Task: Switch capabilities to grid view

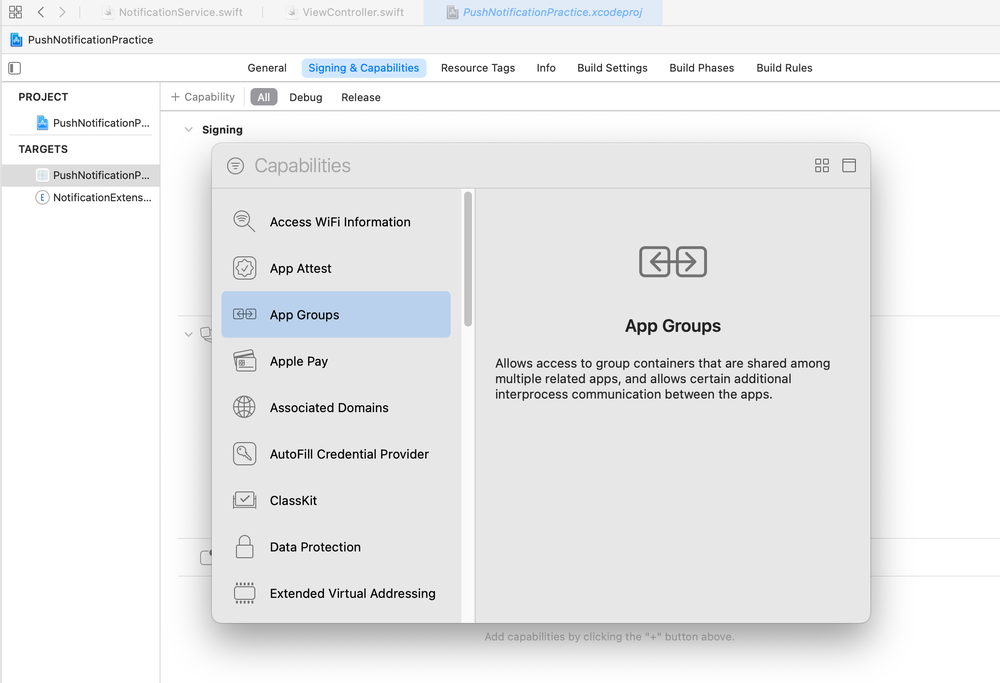Action: point(822,166)
